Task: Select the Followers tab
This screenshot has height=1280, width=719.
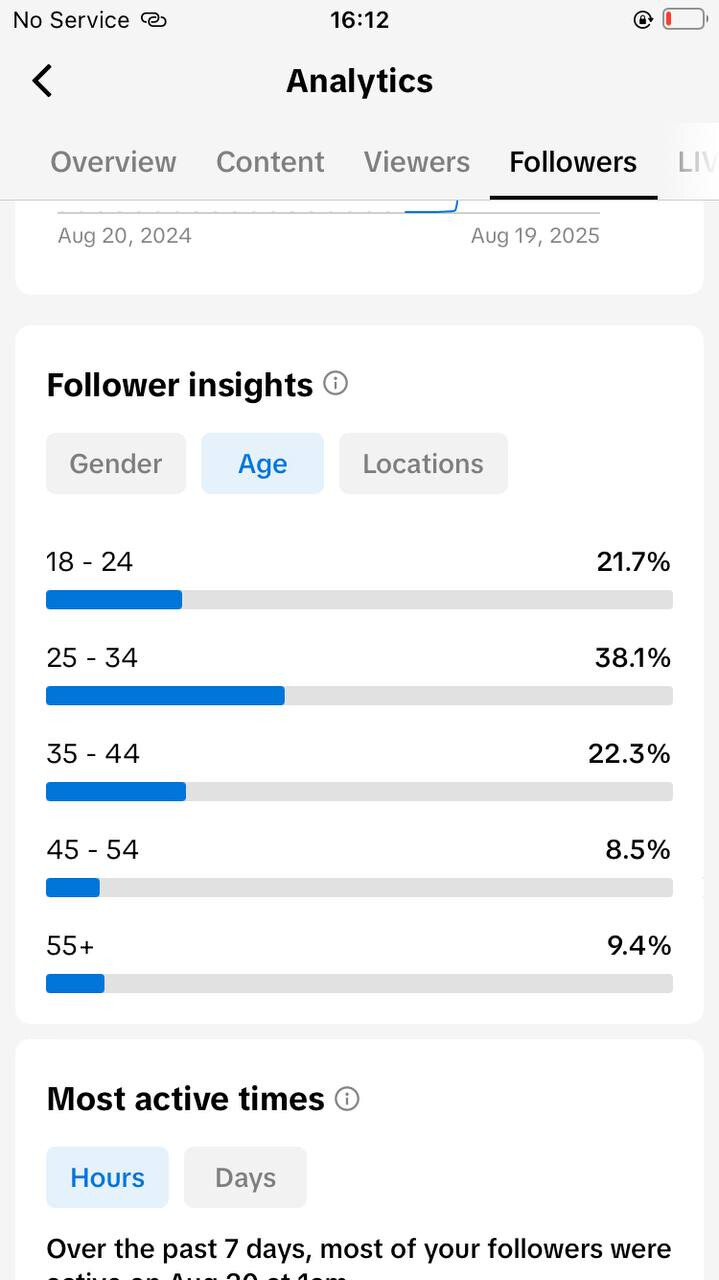Action: 573,162
